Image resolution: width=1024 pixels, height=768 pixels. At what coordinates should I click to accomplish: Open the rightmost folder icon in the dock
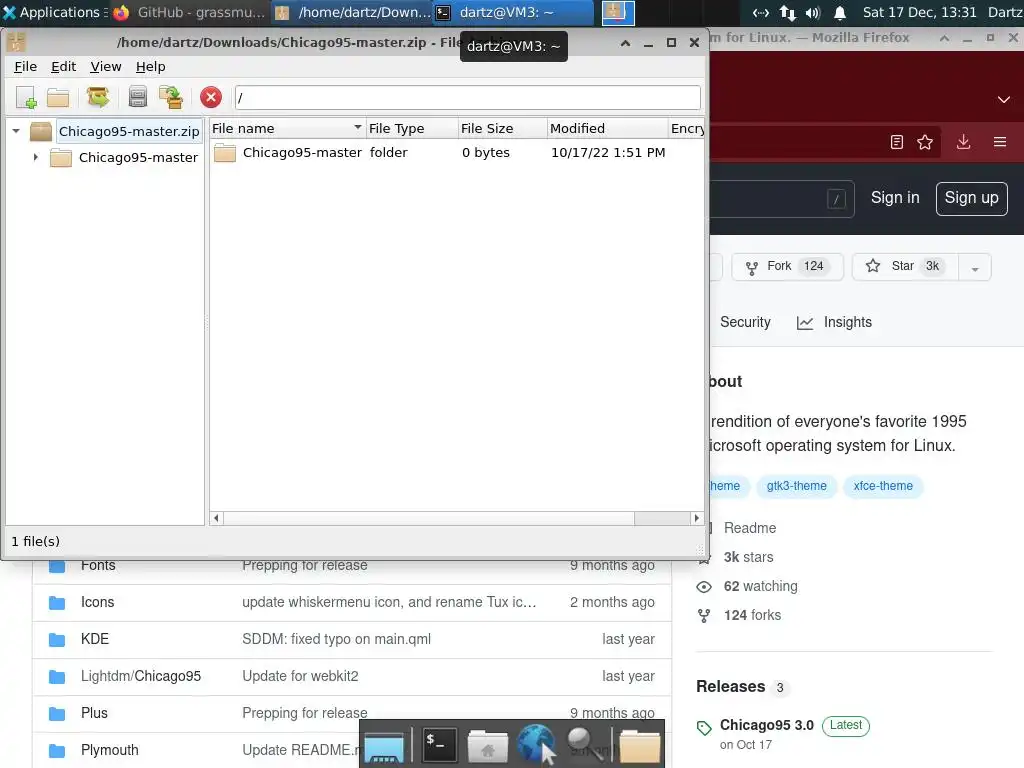pyautogui.click(x=639, y=746)
